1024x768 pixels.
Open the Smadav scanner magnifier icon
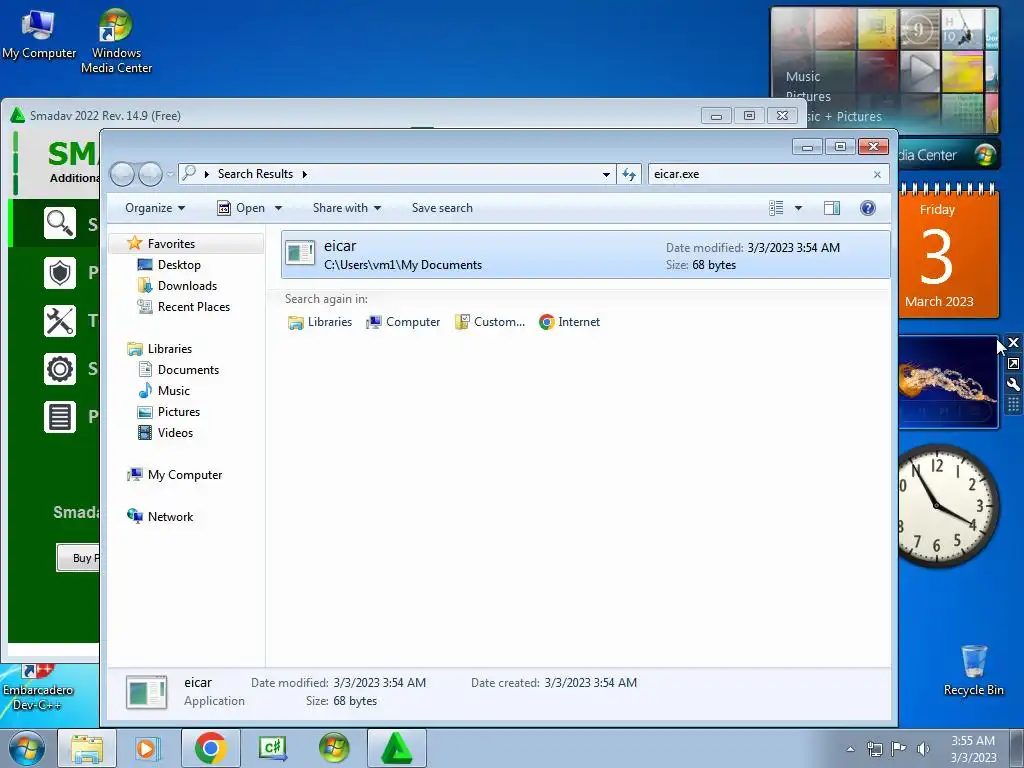60,223
